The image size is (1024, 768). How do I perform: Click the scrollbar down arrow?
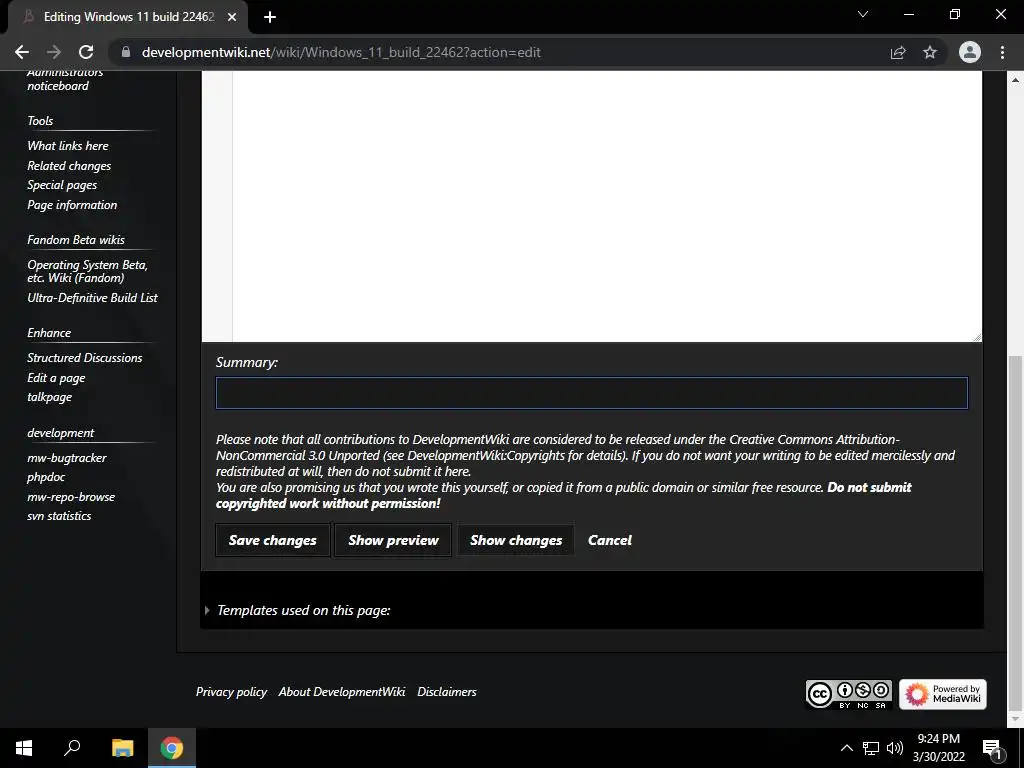pyautogui.click(x=1015, y=719)
